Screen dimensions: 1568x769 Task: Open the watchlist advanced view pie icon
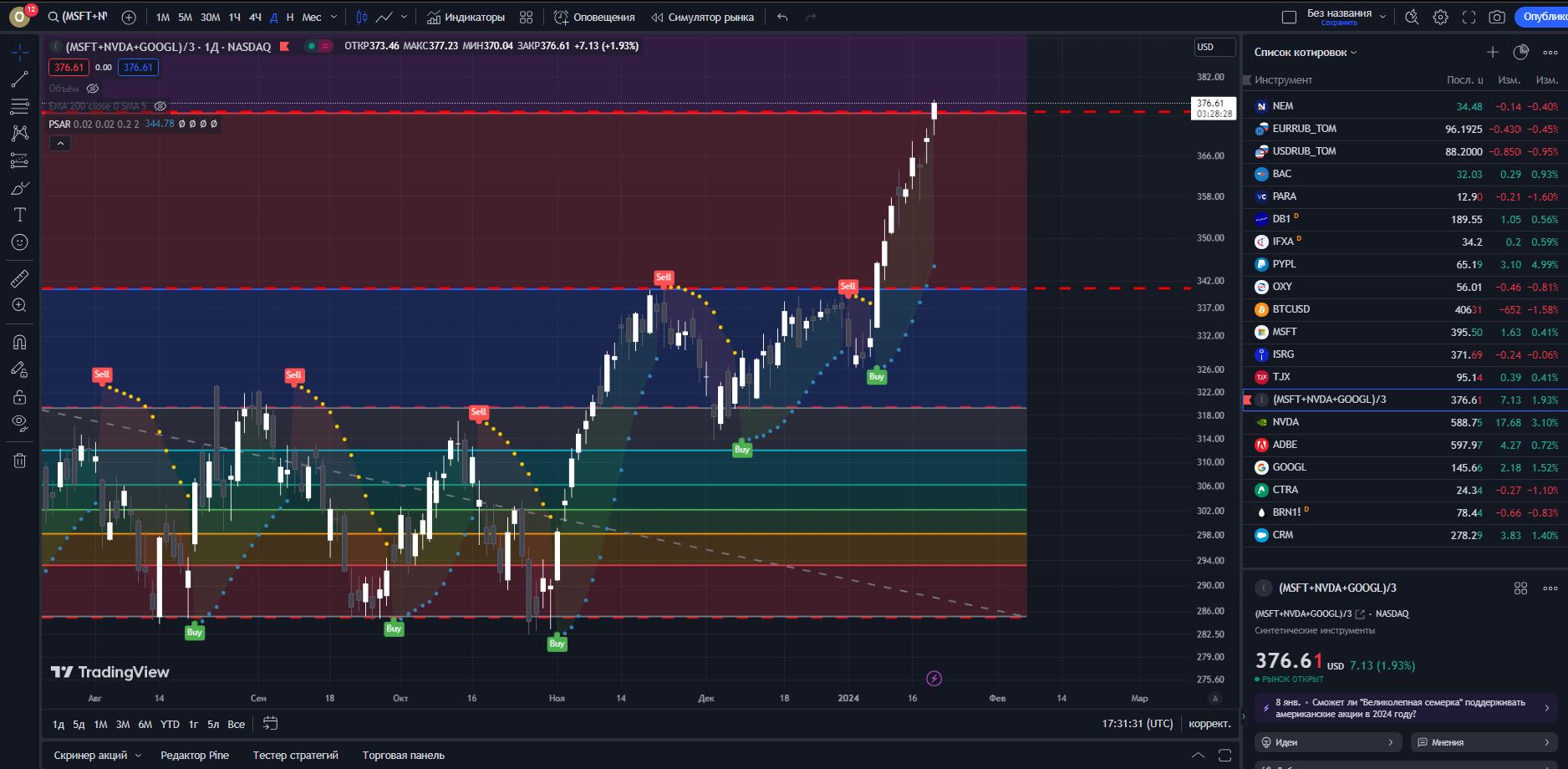(1521, 52)
